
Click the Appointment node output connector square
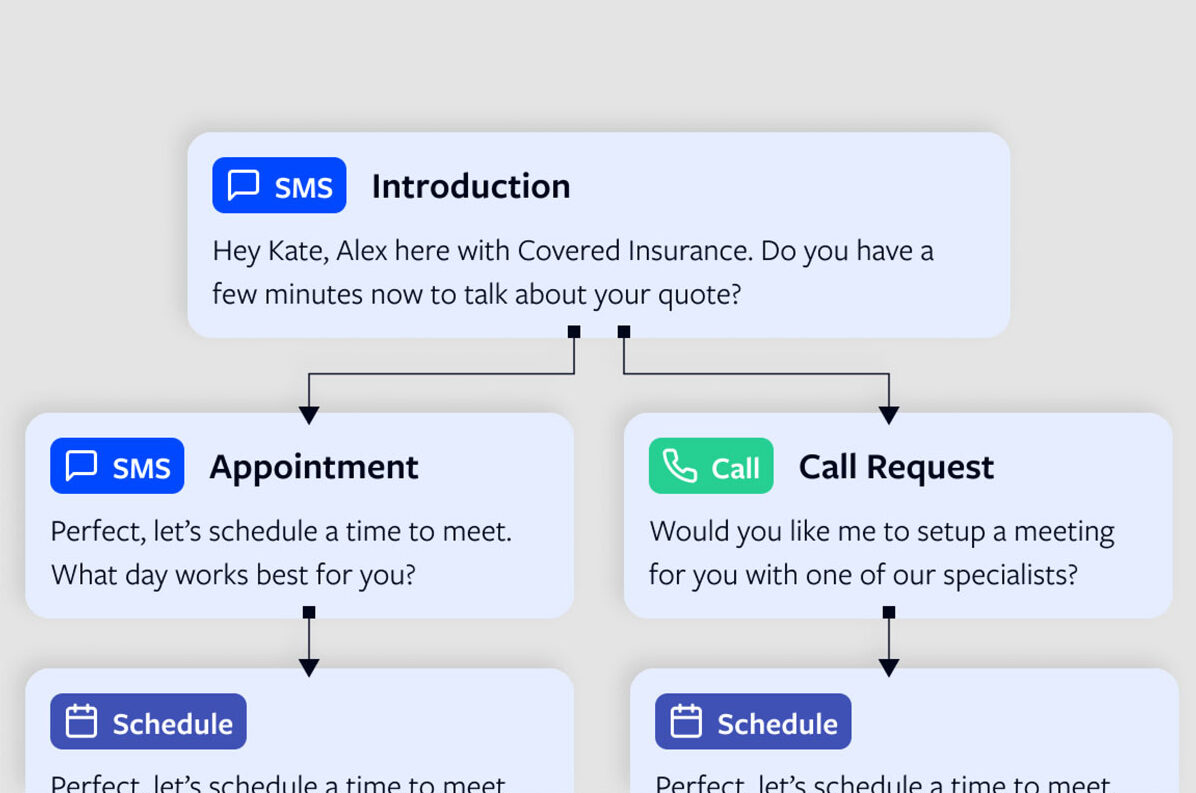309,612
